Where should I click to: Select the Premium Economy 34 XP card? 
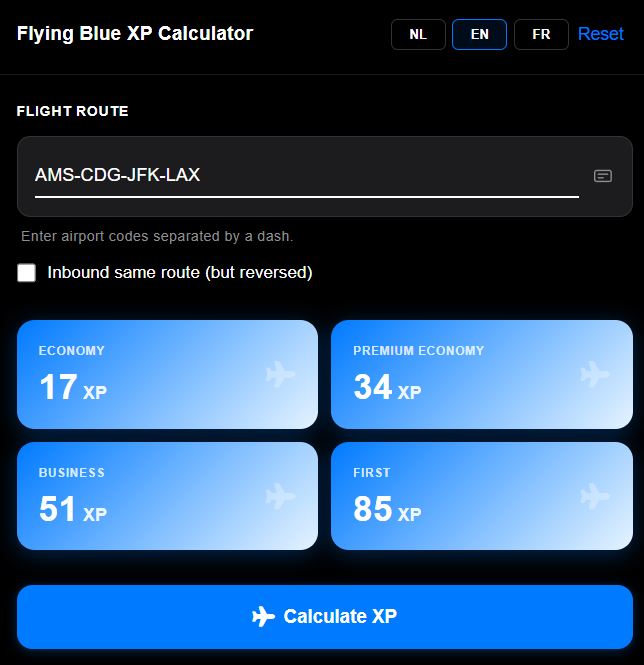coord(481,374)
